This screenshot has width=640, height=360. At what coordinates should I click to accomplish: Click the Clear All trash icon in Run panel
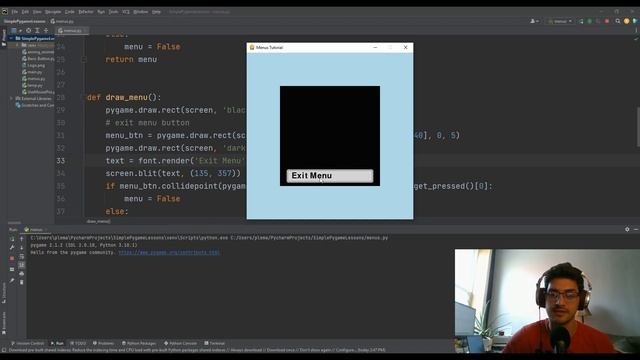pos(22,282)
